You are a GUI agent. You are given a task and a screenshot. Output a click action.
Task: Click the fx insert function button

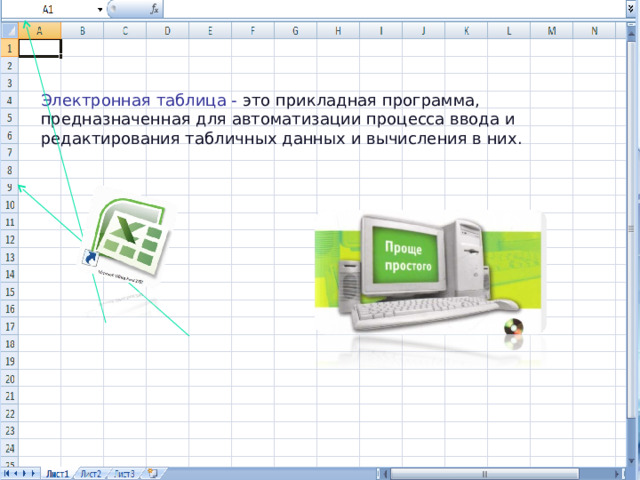154,9
